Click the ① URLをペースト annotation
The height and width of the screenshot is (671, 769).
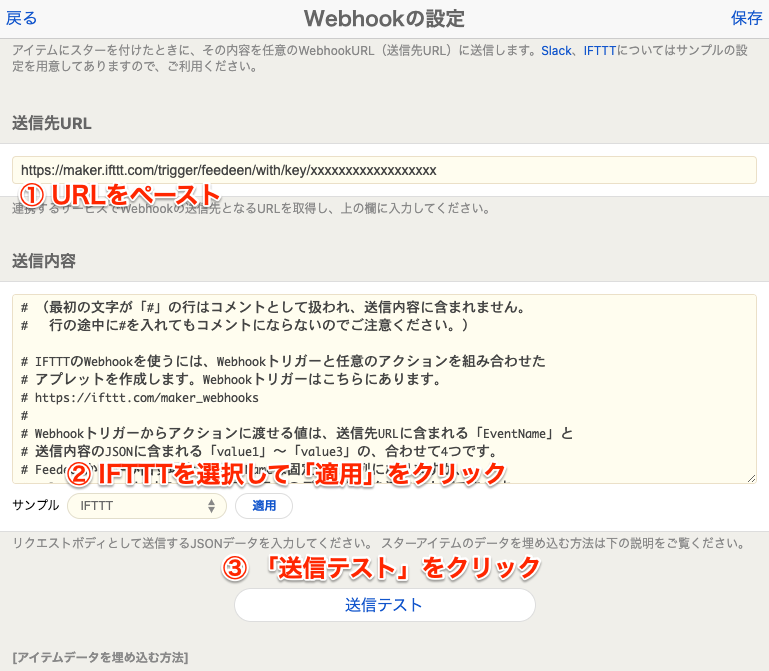pos(120,194)
